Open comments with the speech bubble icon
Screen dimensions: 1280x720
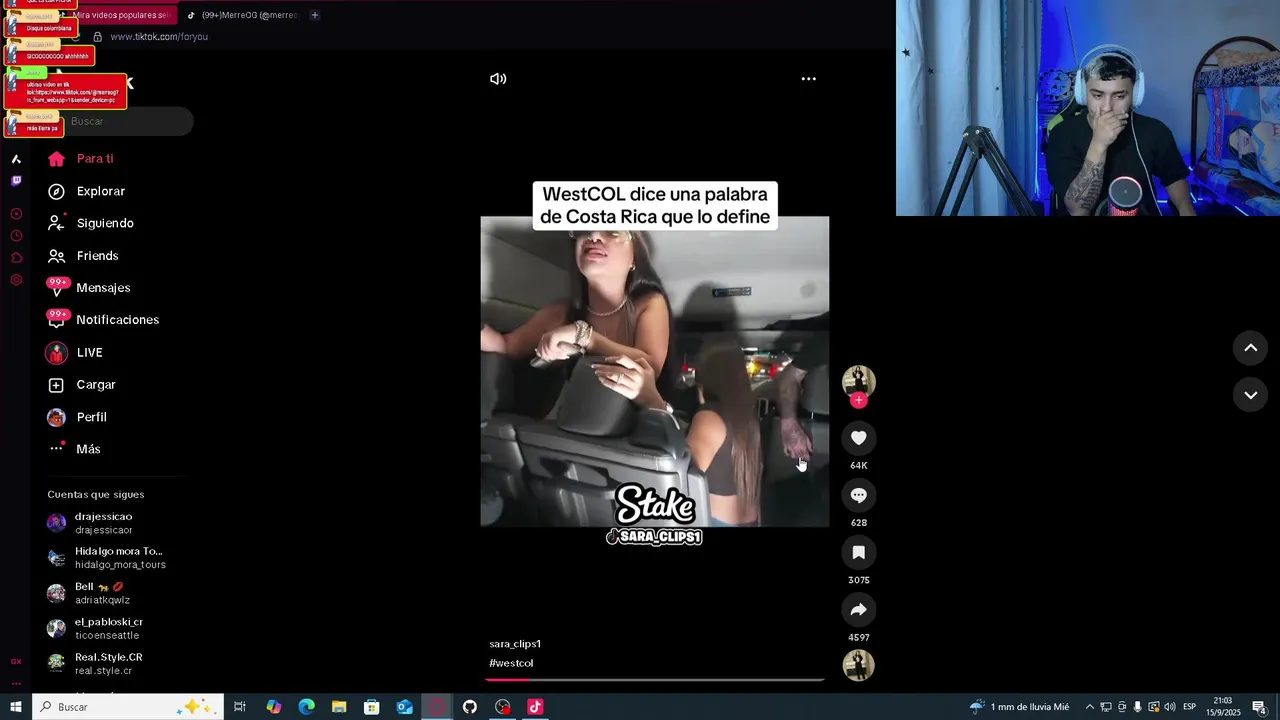(x=858, y=495)
